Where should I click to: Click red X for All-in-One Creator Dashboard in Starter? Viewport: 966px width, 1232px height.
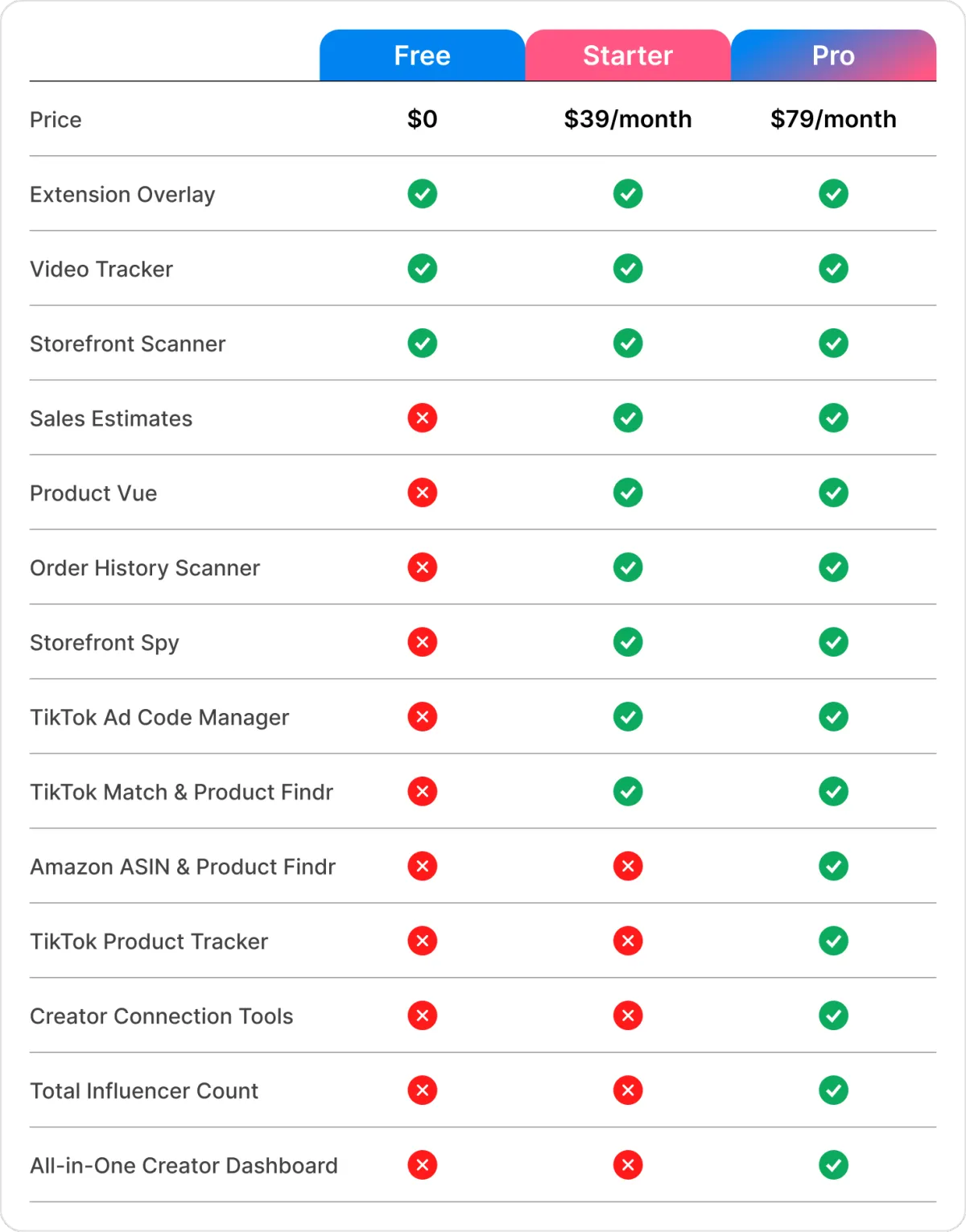(x=628, y=1165)
